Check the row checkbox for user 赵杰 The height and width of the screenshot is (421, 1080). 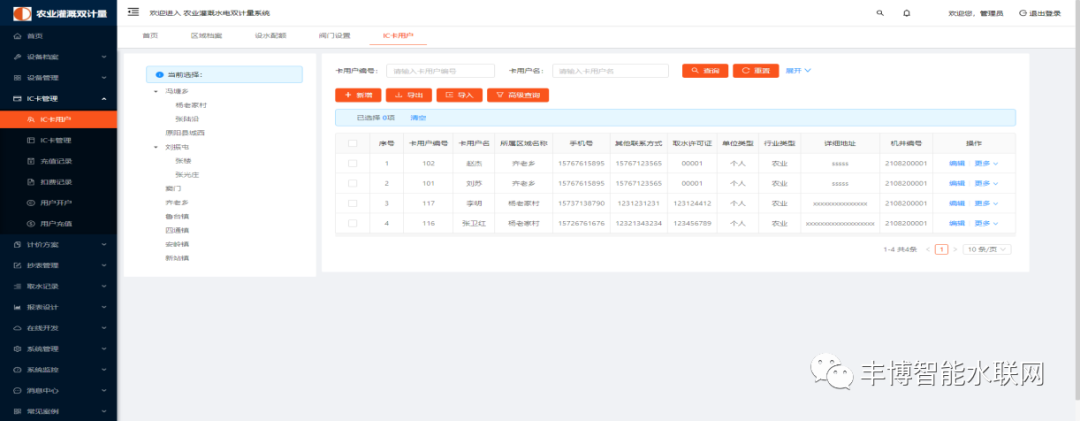point(352,163)
